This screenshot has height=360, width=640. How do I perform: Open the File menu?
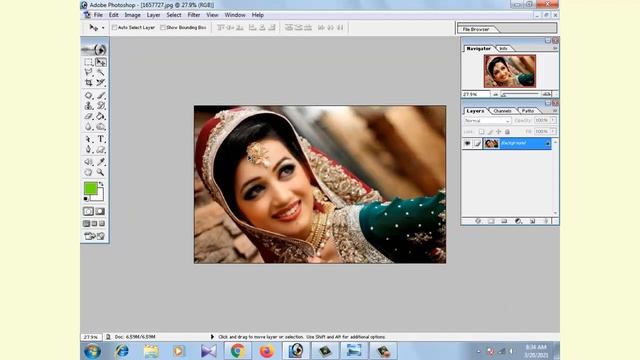(98, 15)
